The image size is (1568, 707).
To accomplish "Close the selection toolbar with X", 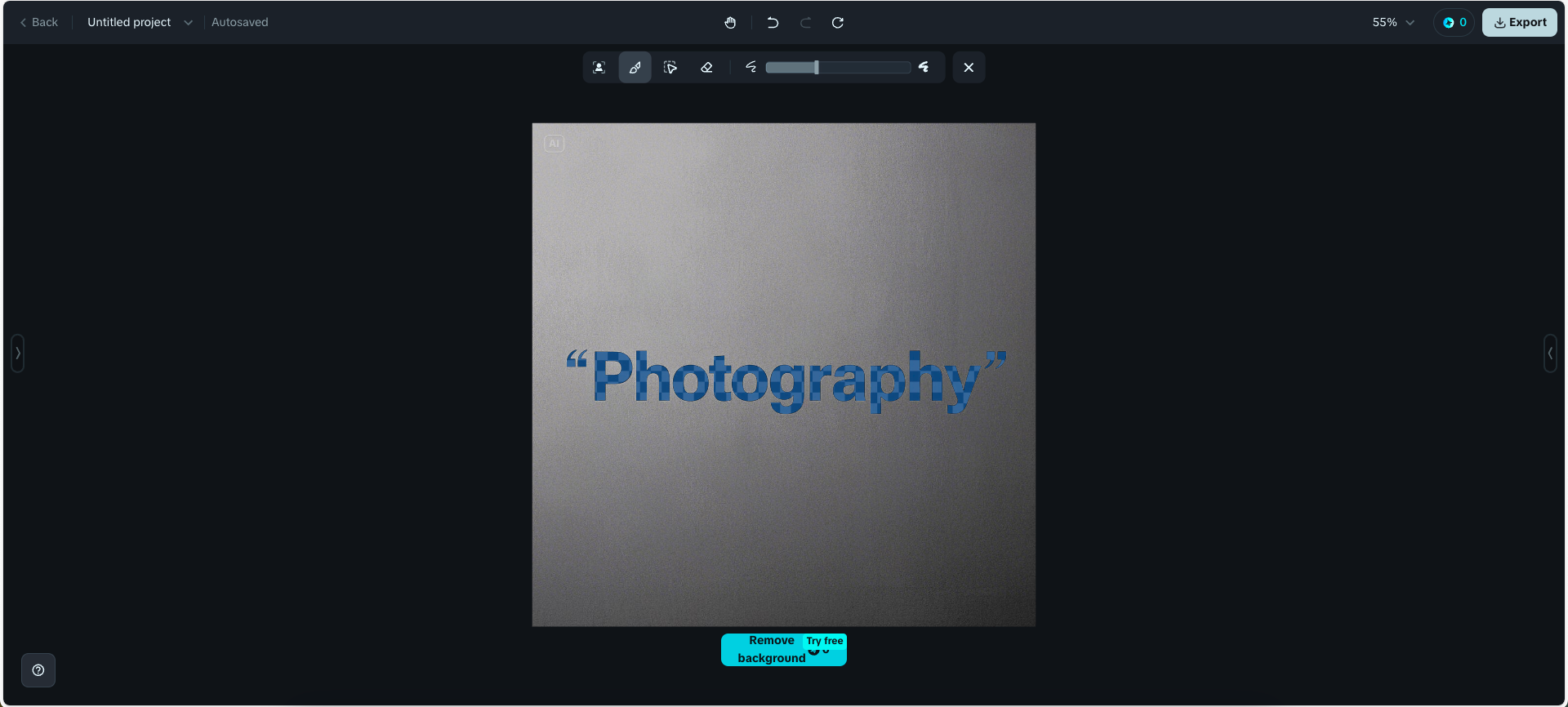I will (969, 68).
